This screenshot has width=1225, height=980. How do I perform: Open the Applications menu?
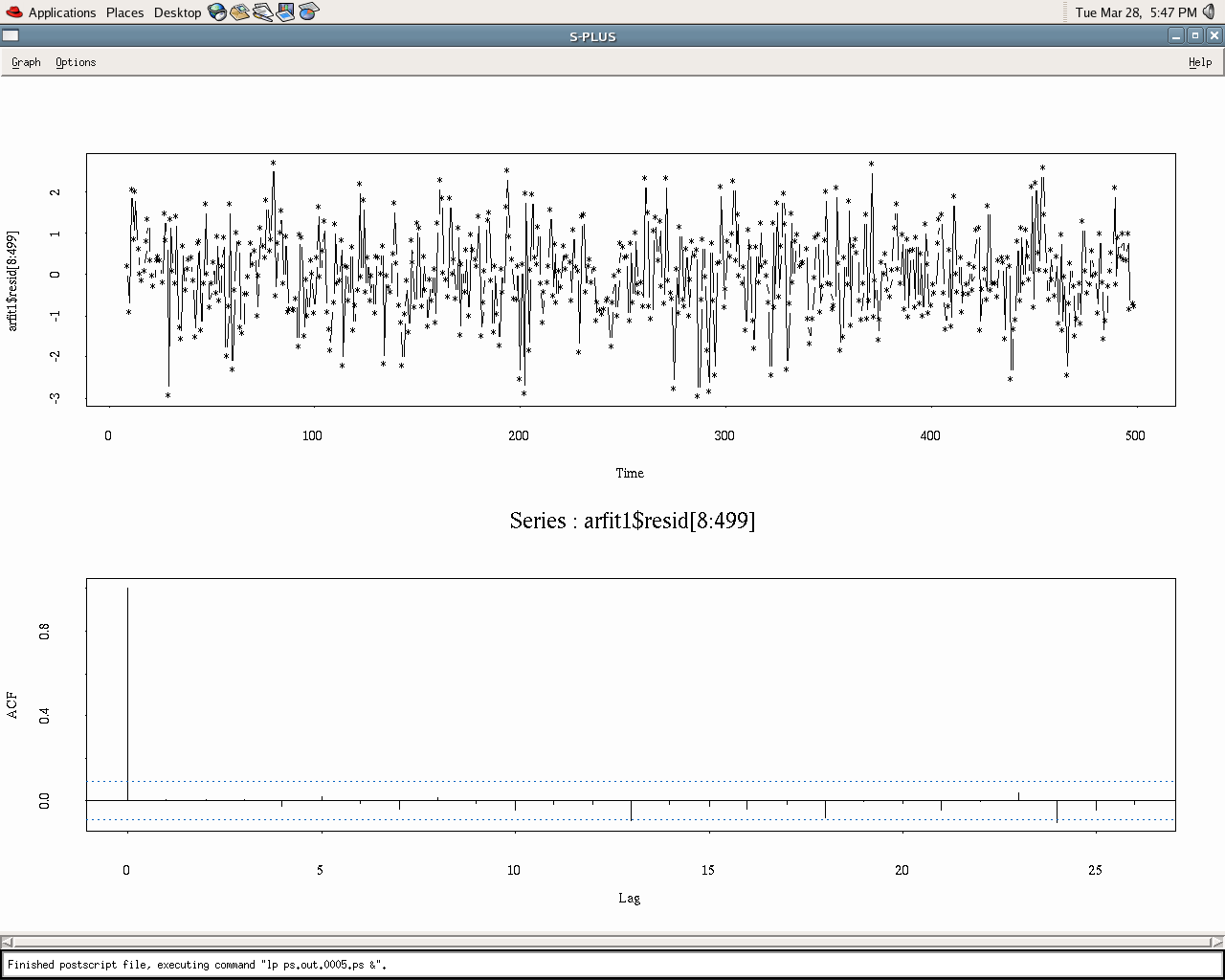pos(62,12)
